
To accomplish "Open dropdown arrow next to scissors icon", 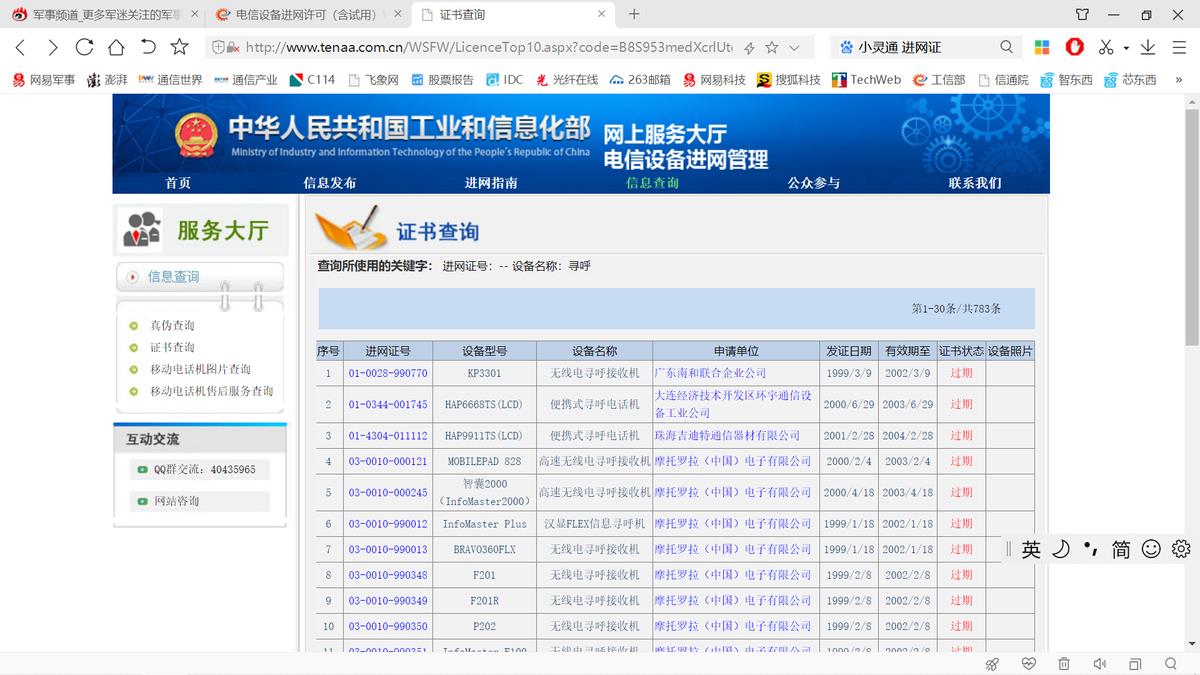I will pos(1125,48).
